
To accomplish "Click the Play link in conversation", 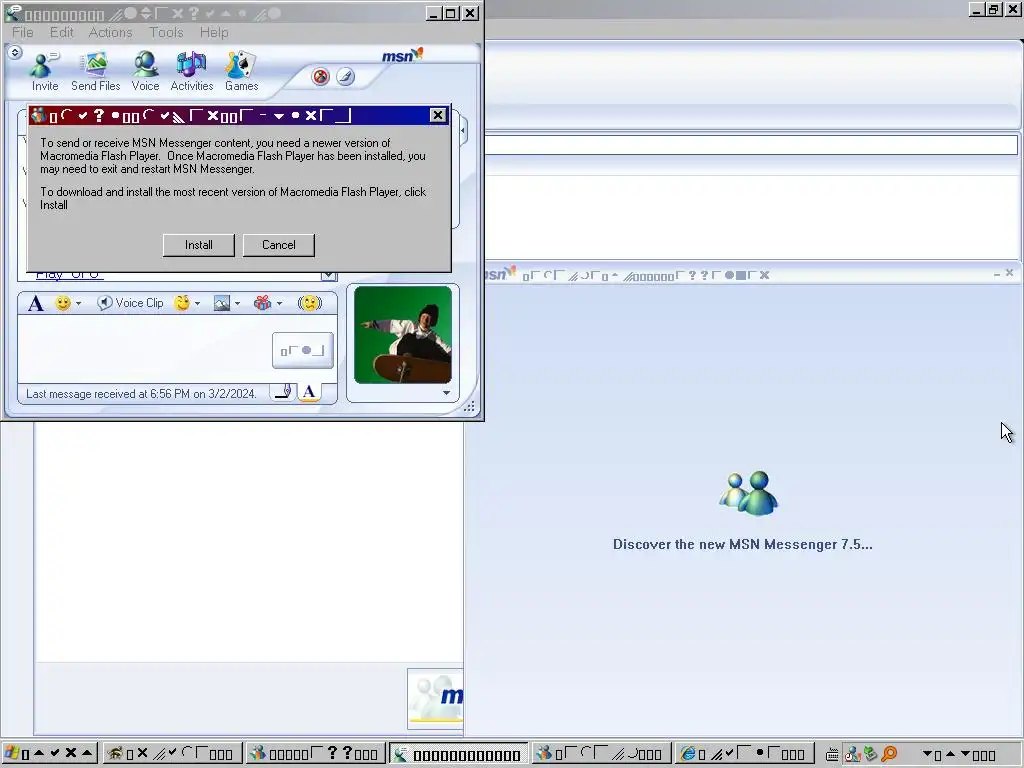I will point(69,275).
